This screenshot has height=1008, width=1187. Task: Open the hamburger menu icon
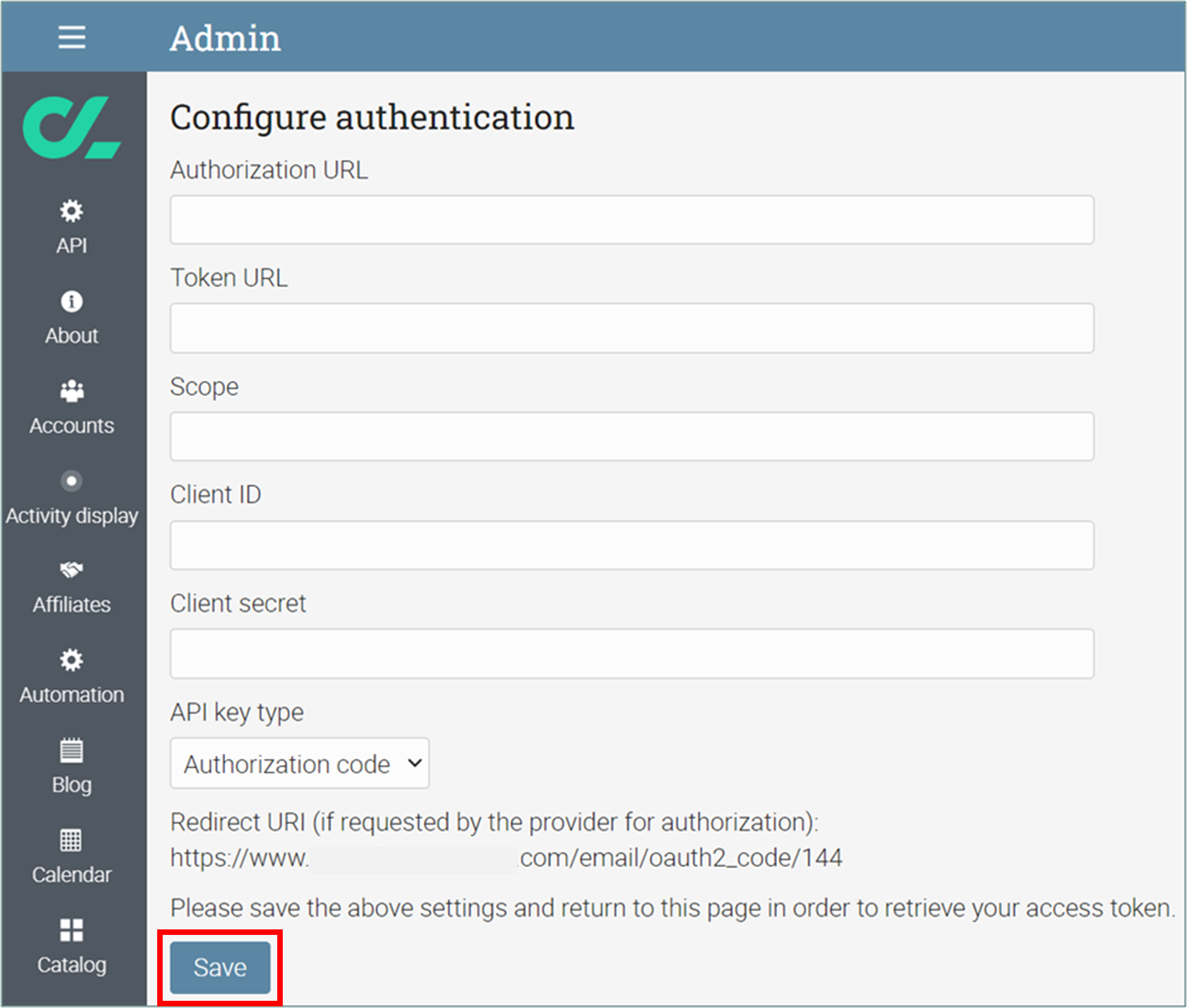pyautogui.click(x=72, y=38)
